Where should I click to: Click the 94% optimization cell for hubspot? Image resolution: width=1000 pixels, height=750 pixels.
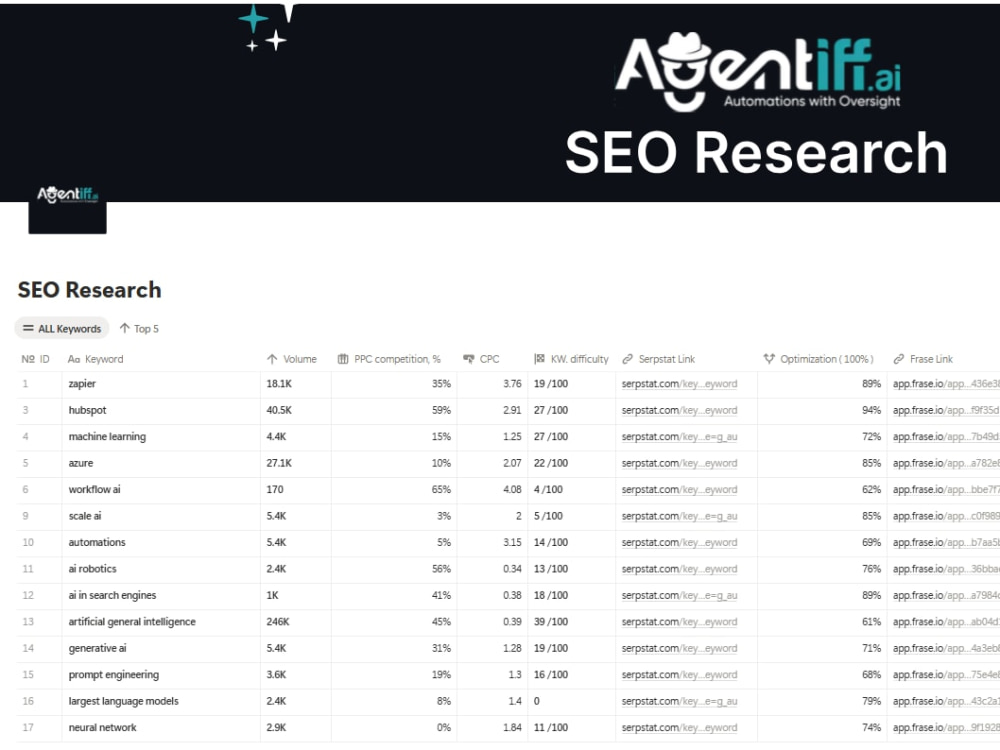click(x=822, y=410)
